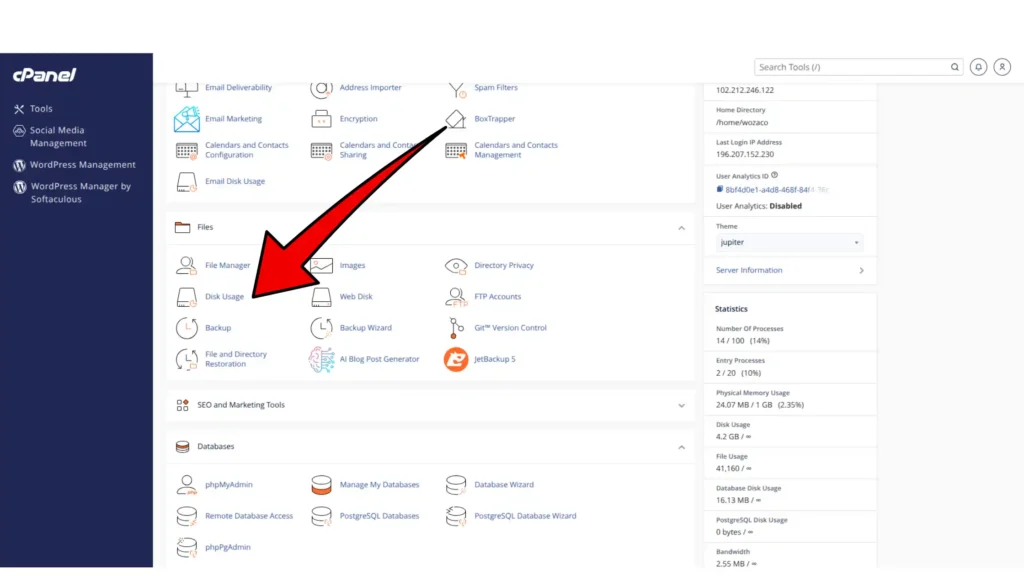The width and height of the screenshot is (1024, 576).
Task: Click last login IP 196.207.152.230
Action: [x=744, y=154]
